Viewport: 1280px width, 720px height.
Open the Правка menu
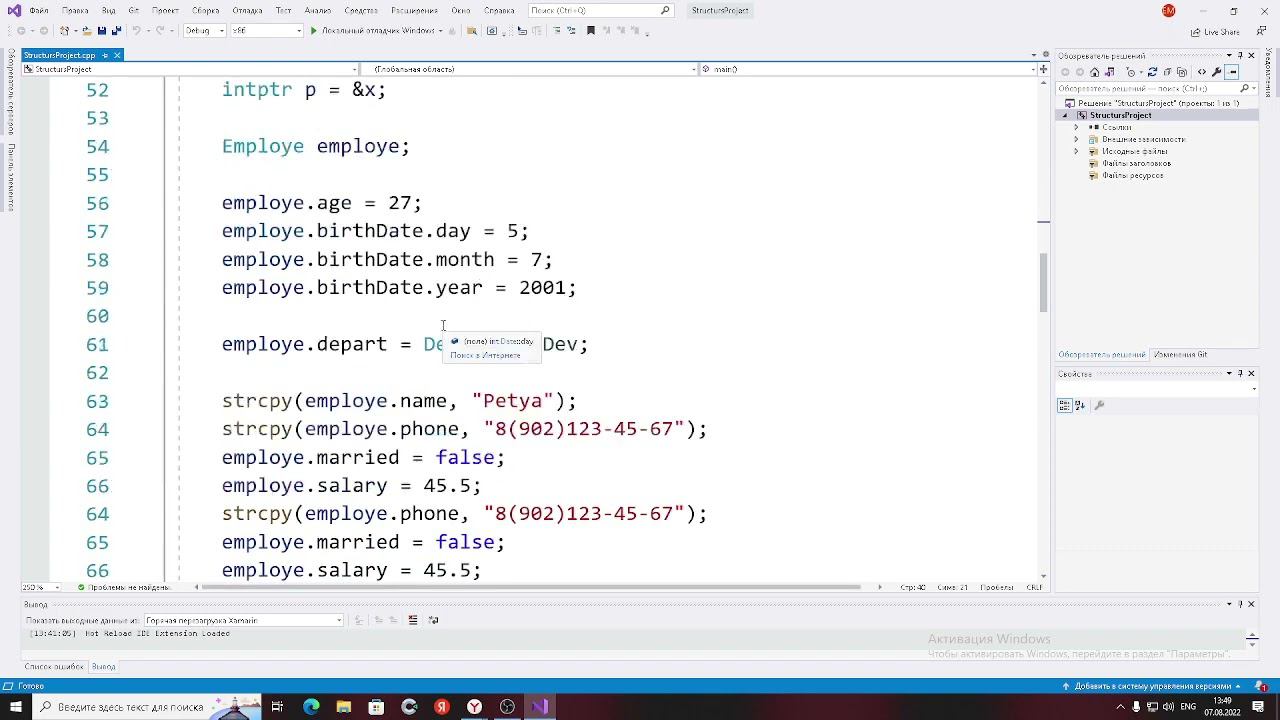click(75, 10)
